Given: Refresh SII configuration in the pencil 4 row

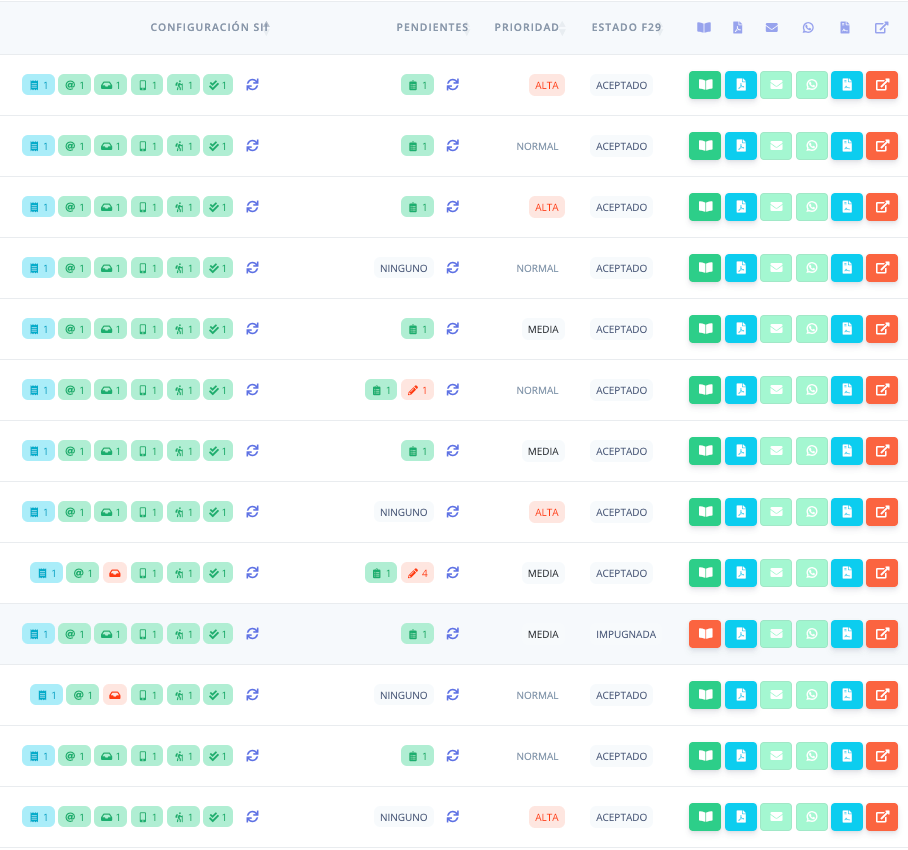Looking at the screenshot, I should [252, 573].
